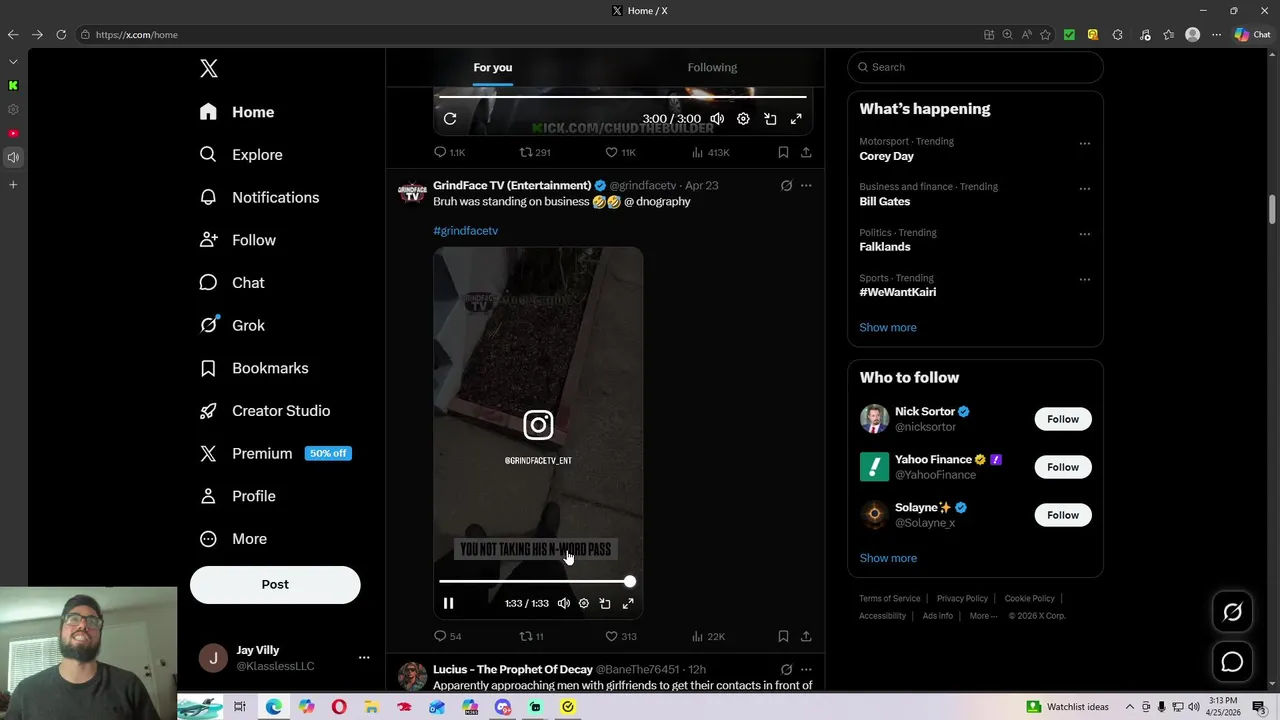Open the Copilot Chat button in Edge
The image size is (1280, 720).
pos(1252,34)
